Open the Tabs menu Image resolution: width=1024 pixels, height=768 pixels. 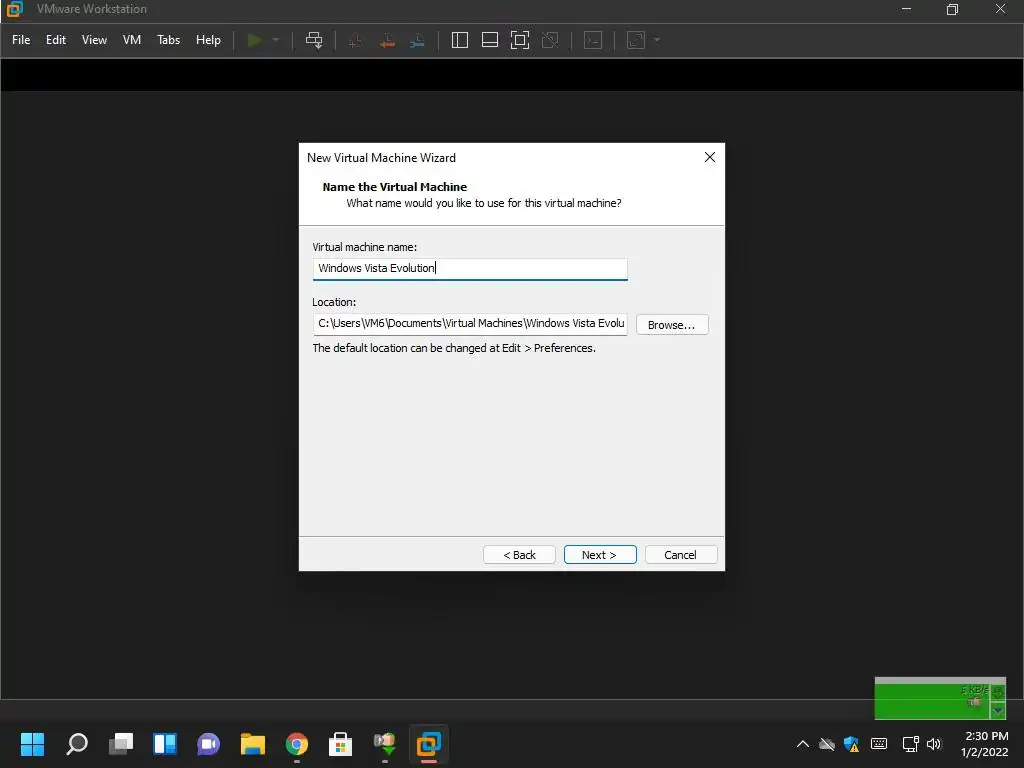coord(168,40)
